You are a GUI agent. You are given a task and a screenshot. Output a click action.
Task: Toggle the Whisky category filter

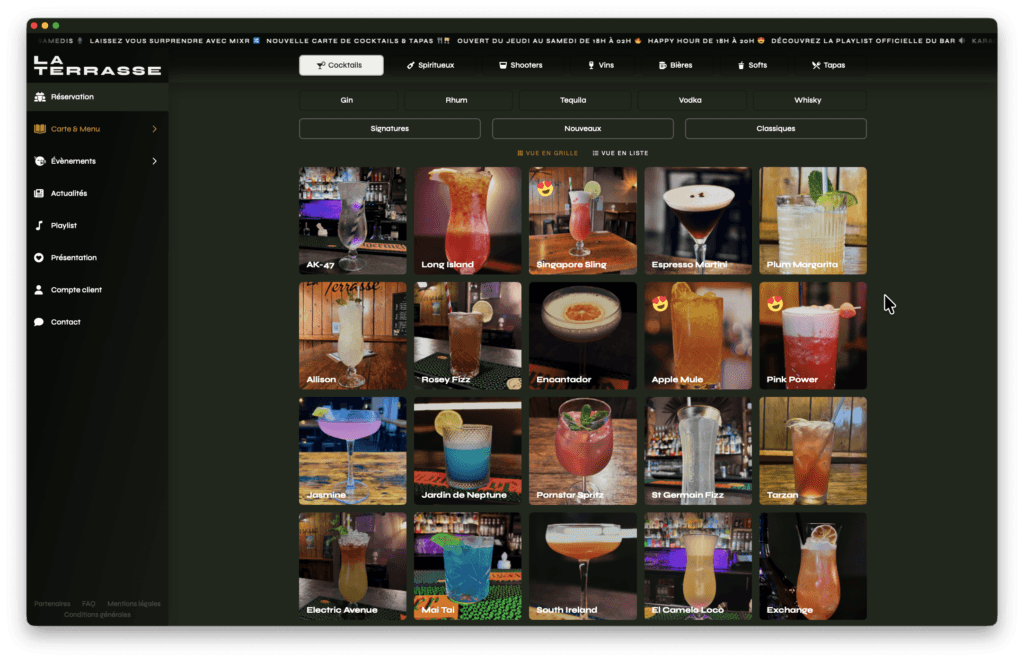[808, 100]
